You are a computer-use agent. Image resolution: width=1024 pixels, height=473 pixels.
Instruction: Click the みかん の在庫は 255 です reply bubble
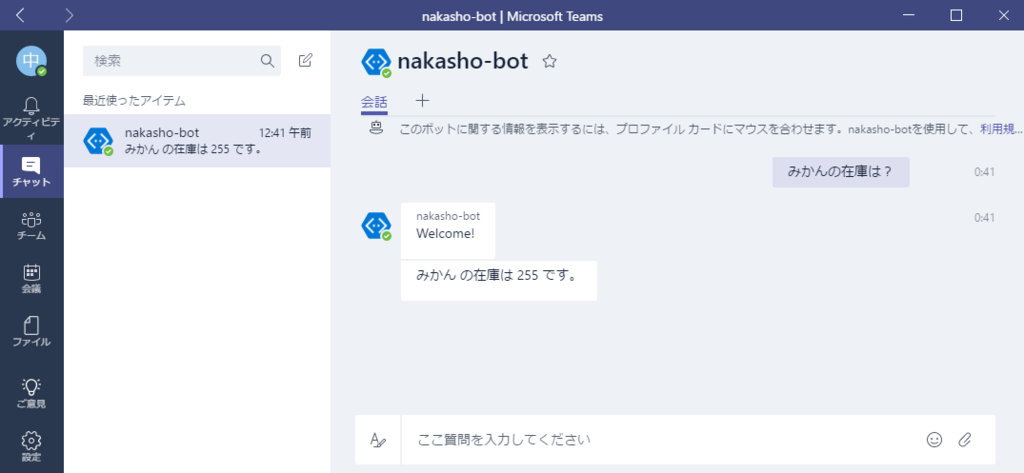(x=499, y=280)
